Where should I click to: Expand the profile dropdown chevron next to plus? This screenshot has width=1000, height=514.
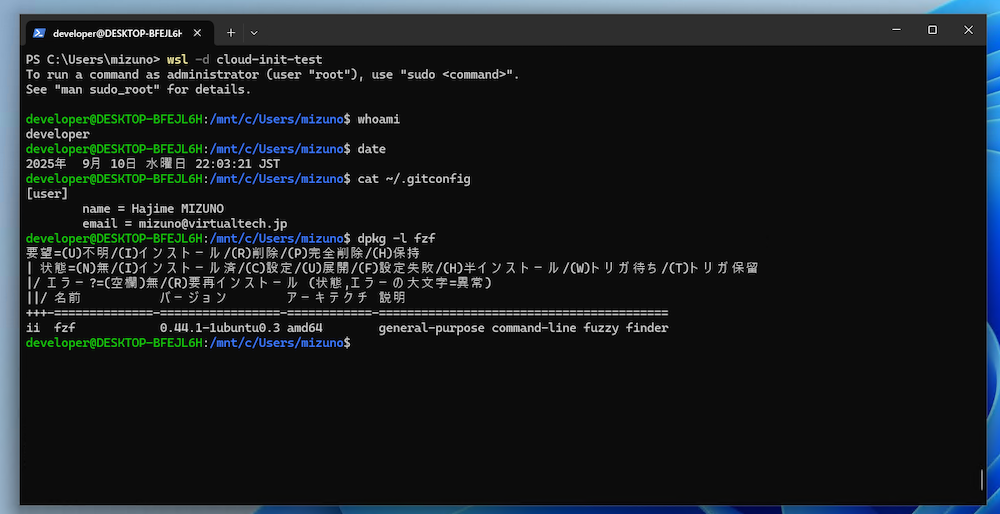click(x=254, y=32)
